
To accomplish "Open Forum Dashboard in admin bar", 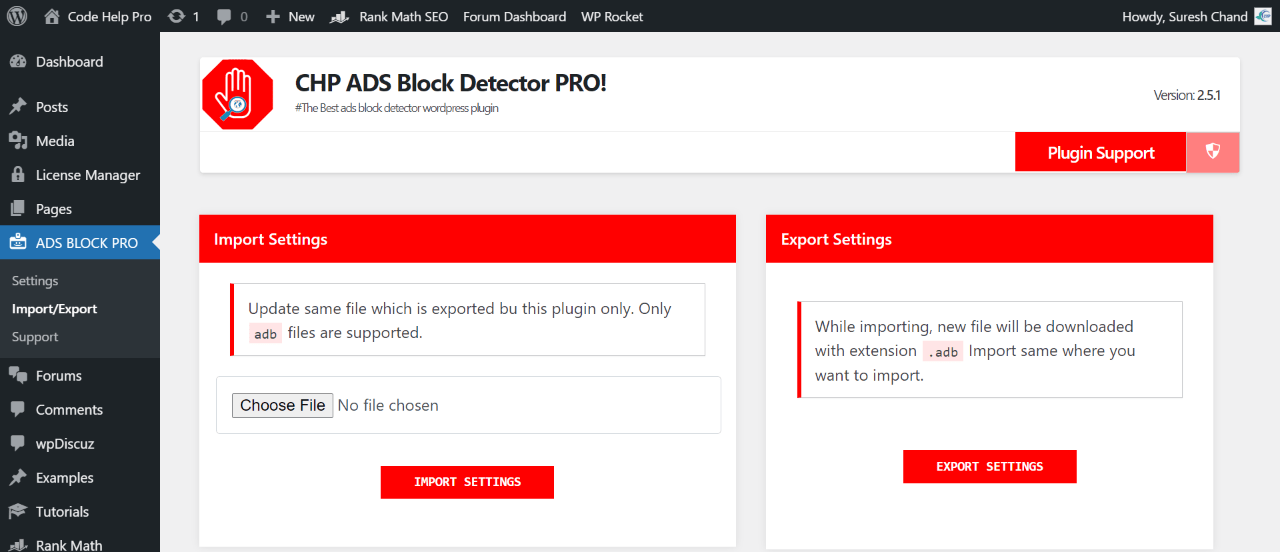I will 514,16.
